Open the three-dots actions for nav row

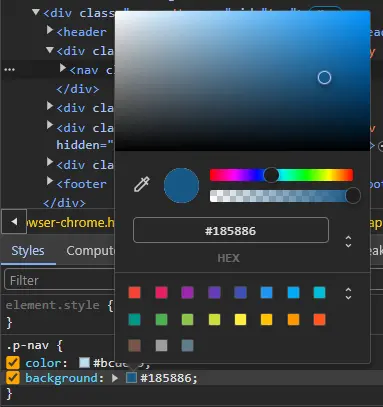tap(9, 70)
